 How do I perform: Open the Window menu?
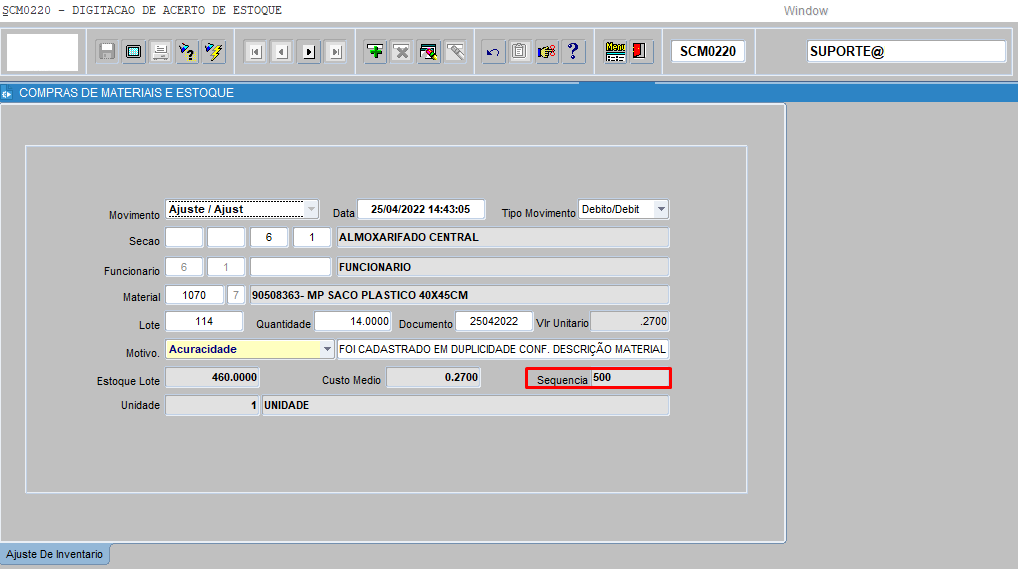805,11
